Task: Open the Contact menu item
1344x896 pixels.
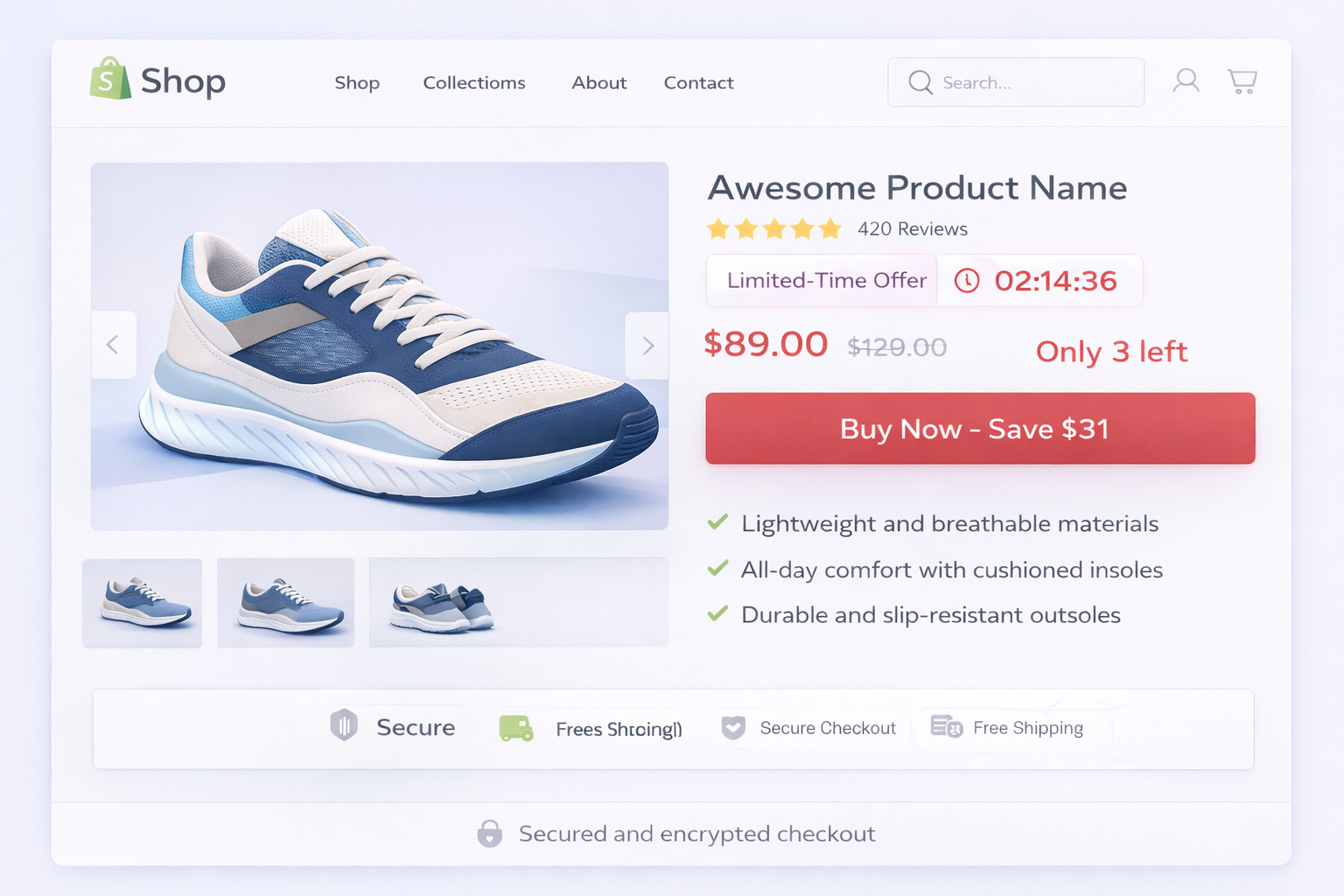Action: 698,83
